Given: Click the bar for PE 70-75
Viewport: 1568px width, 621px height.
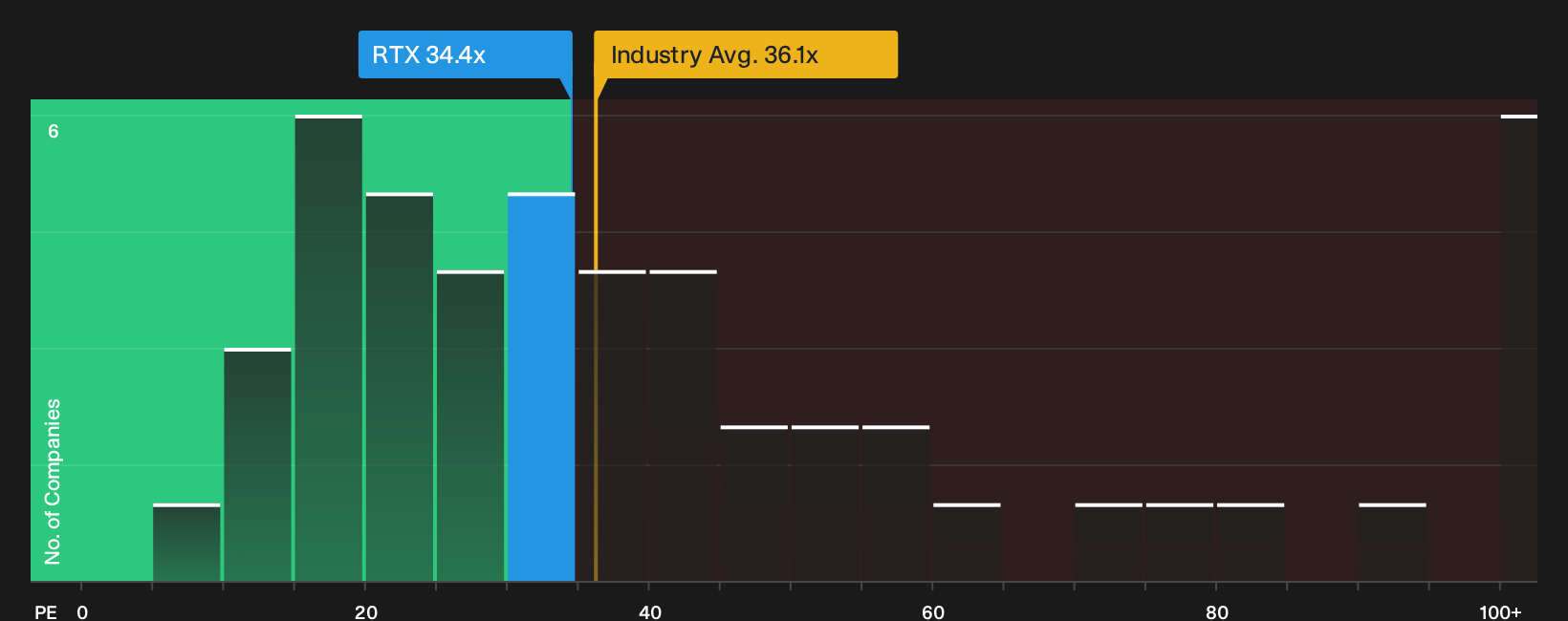Looking at the screenshot, I should [1109, 543].
